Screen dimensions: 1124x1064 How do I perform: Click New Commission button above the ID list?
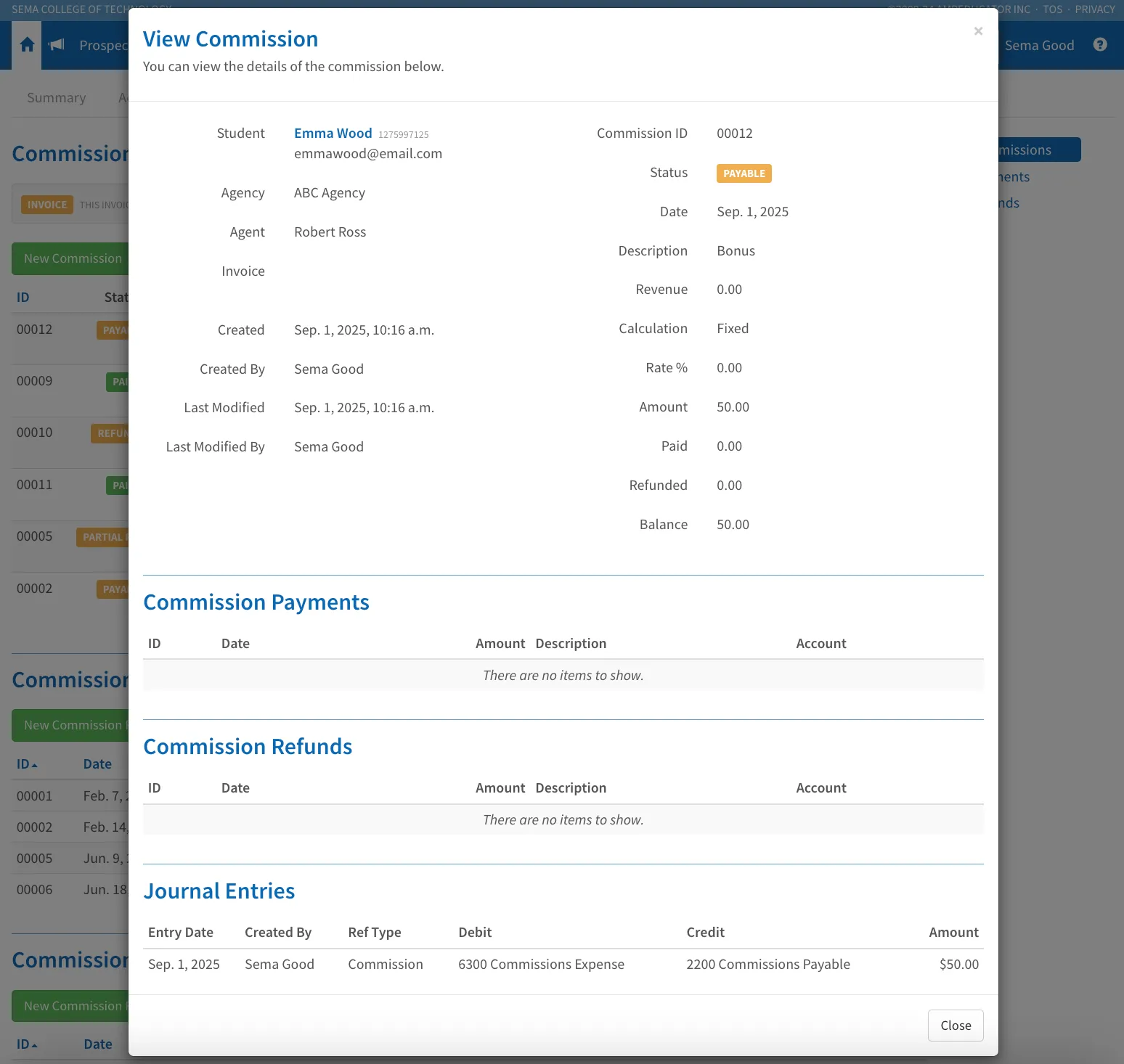point(72,259)
